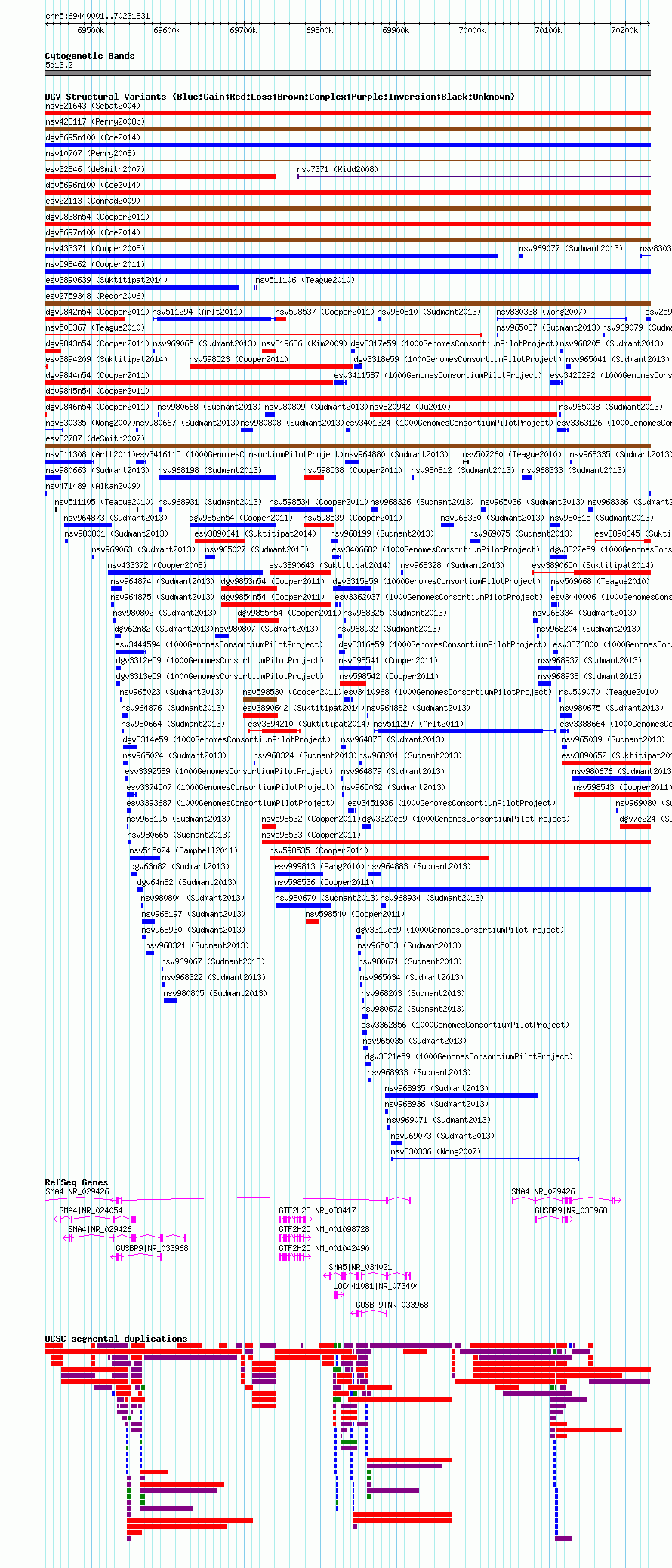Click the blue bar under nsv968935 (Sudmant2013)

coord(461,1096)
